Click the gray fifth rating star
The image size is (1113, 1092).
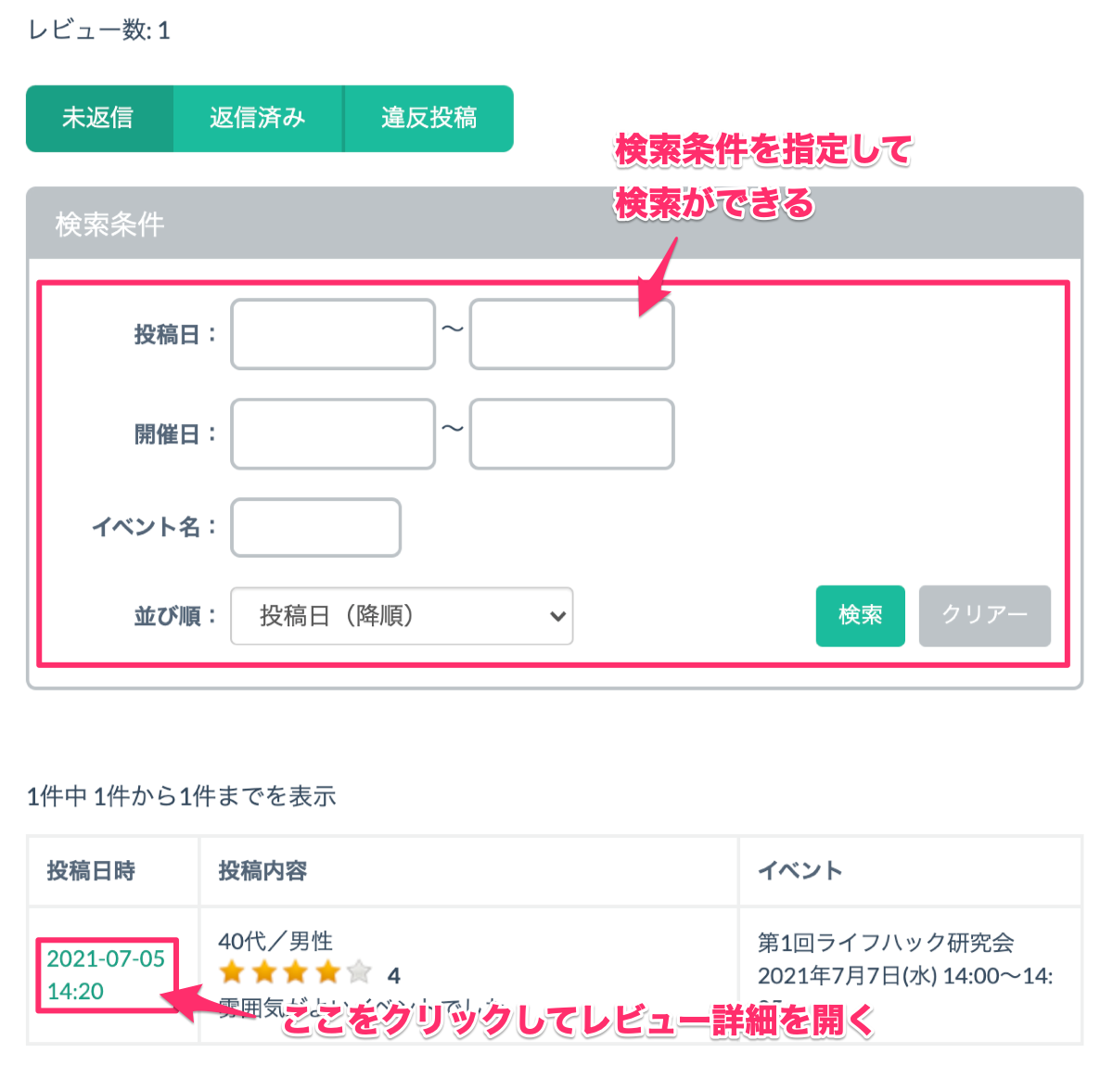click(x=359, y=972)
